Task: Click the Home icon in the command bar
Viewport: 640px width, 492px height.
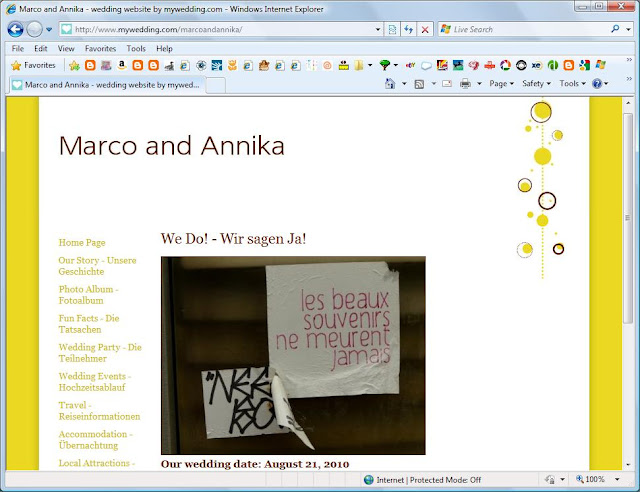Action: (390, 84)
